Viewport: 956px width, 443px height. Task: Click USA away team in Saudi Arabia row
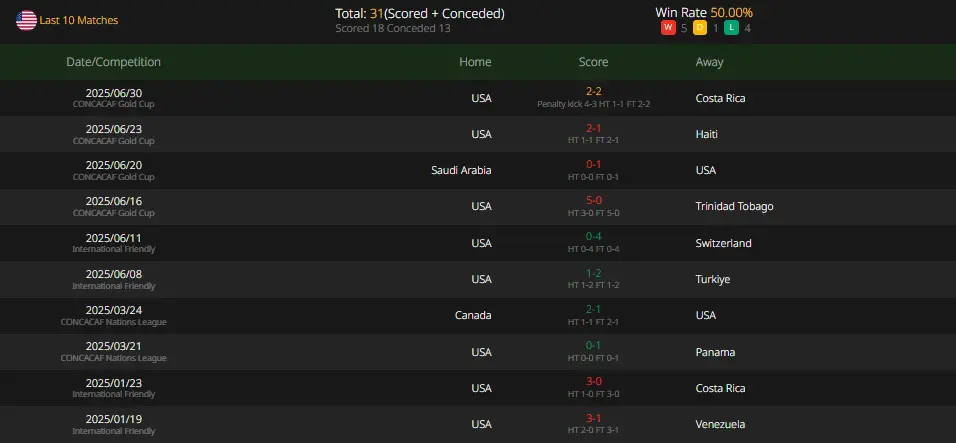click(x=705, y=170)
